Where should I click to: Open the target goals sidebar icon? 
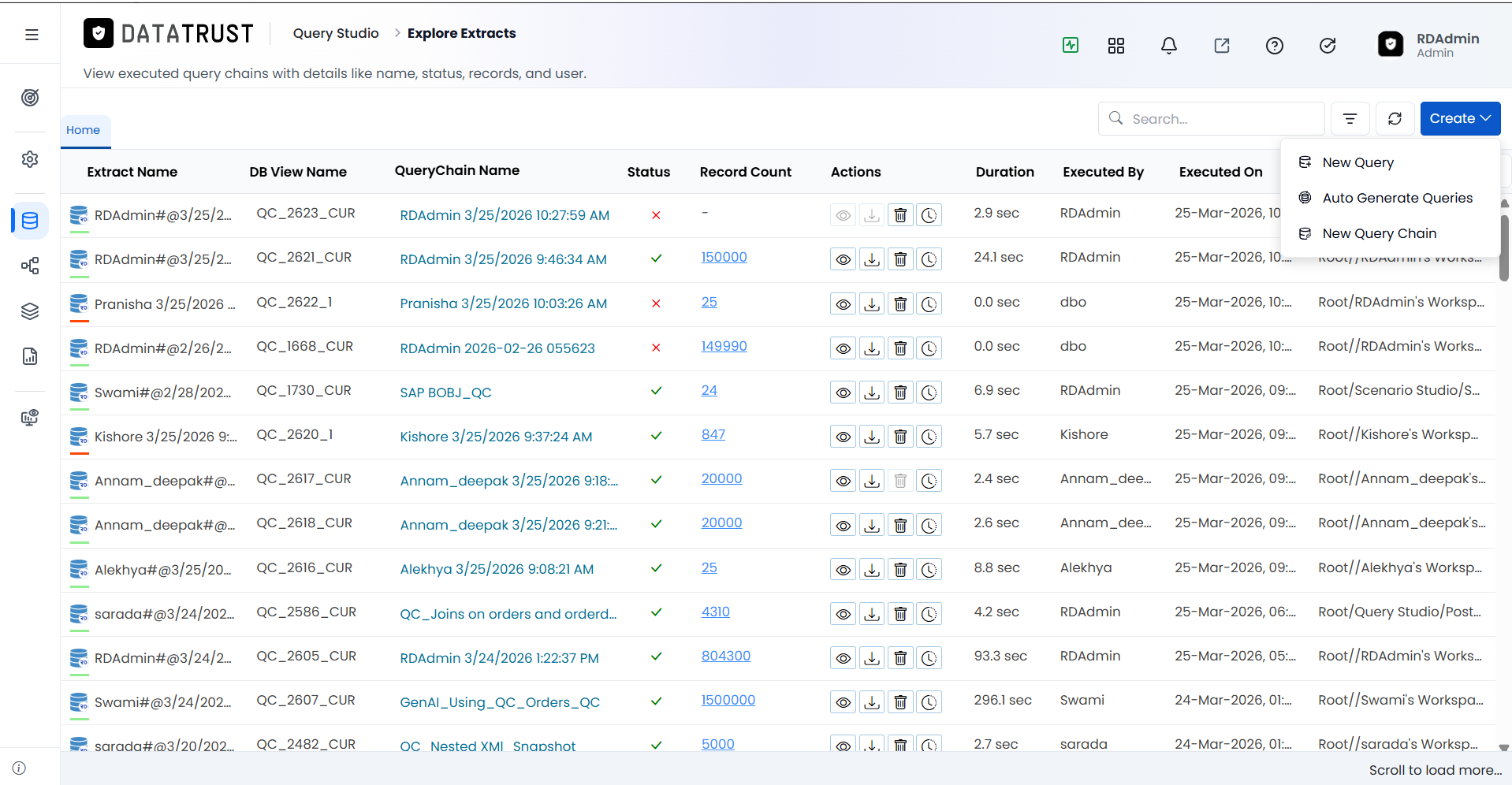30,98
